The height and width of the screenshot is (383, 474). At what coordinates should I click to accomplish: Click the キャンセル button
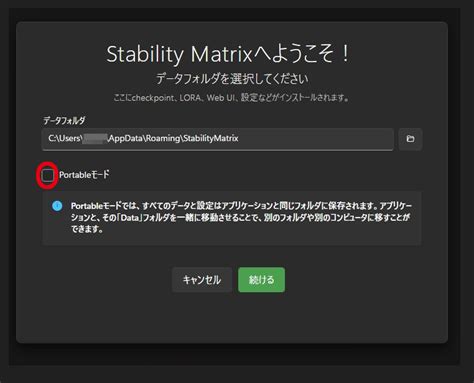pos(202,280)
